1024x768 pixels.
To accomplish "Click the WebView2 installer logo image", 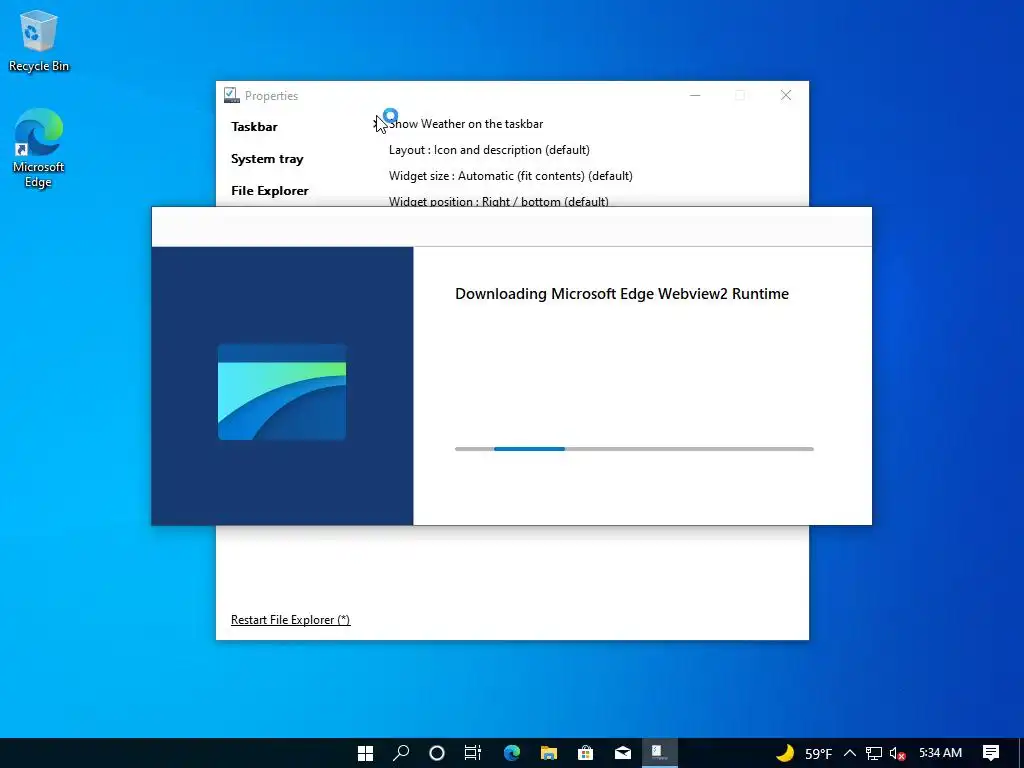I will pyautogui.click(x=282, y=392).
